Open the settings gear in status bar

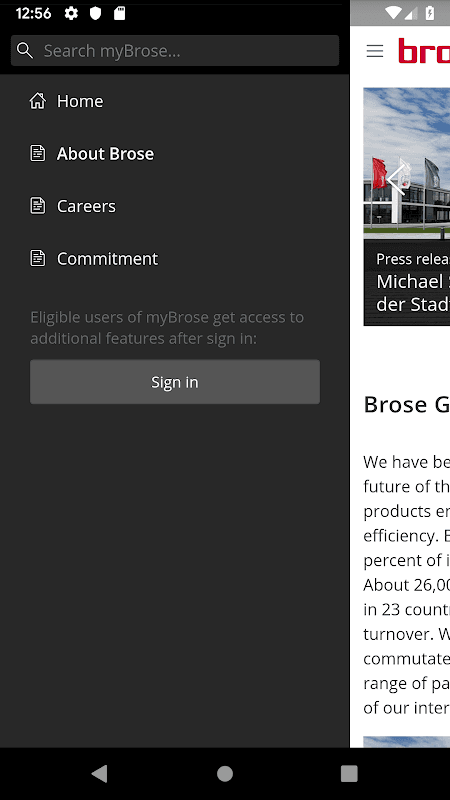(71, 14)
